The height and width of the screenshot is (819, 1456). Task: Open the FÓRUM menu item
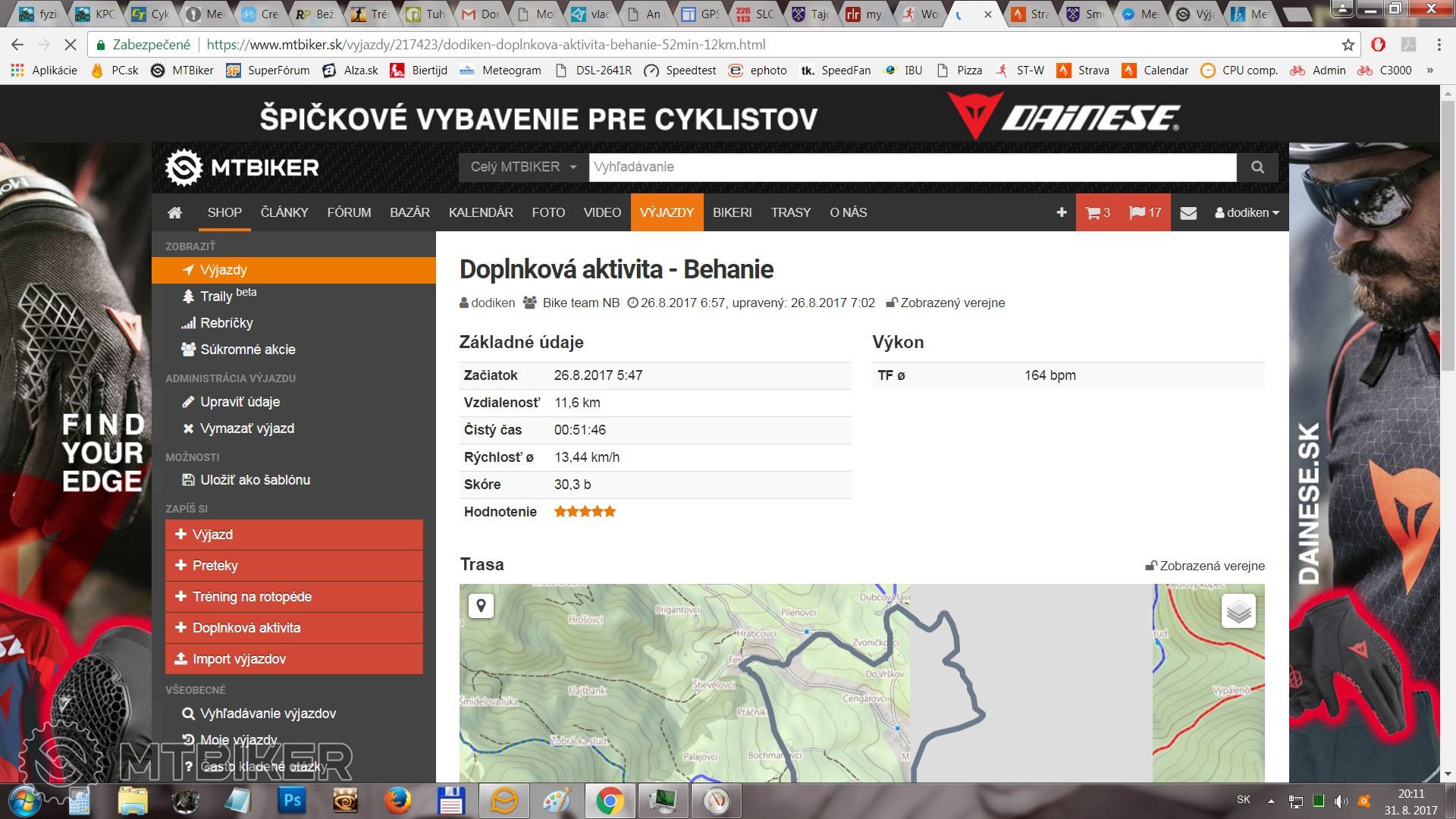pyautogui.click(x=349, y=212)
